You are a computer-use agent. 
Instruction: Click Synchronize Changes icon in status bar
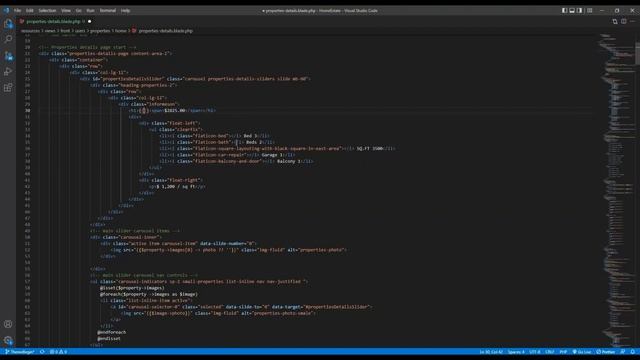[42, 352]
